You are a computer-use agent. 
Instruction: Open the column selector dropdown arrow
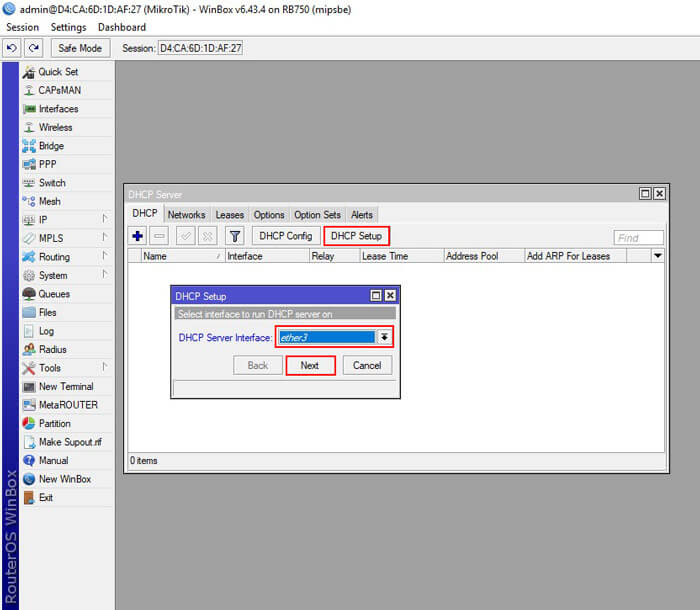(x=658, y=256)
